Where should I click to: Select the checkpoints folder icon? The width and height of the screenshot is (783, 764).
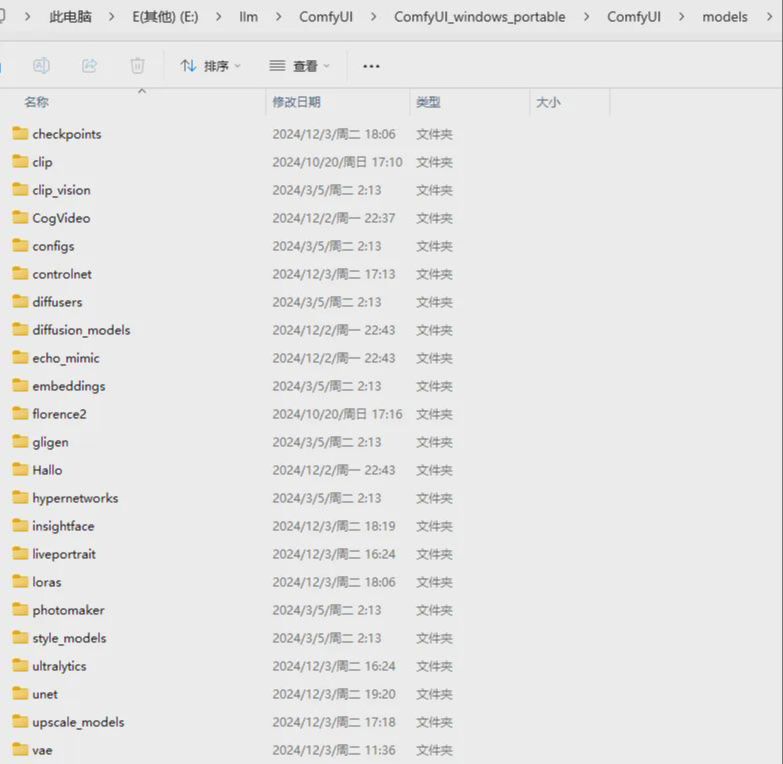tap(20, 133)
